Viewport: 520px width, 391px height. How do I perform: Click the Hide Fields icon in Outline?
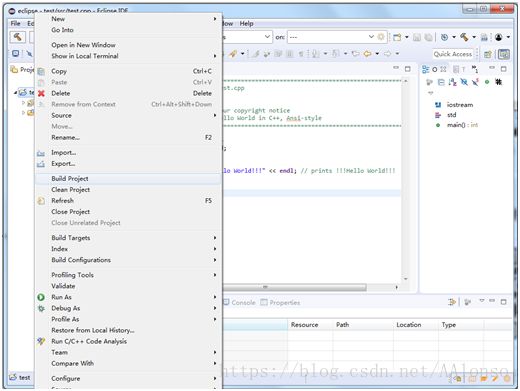464,82
